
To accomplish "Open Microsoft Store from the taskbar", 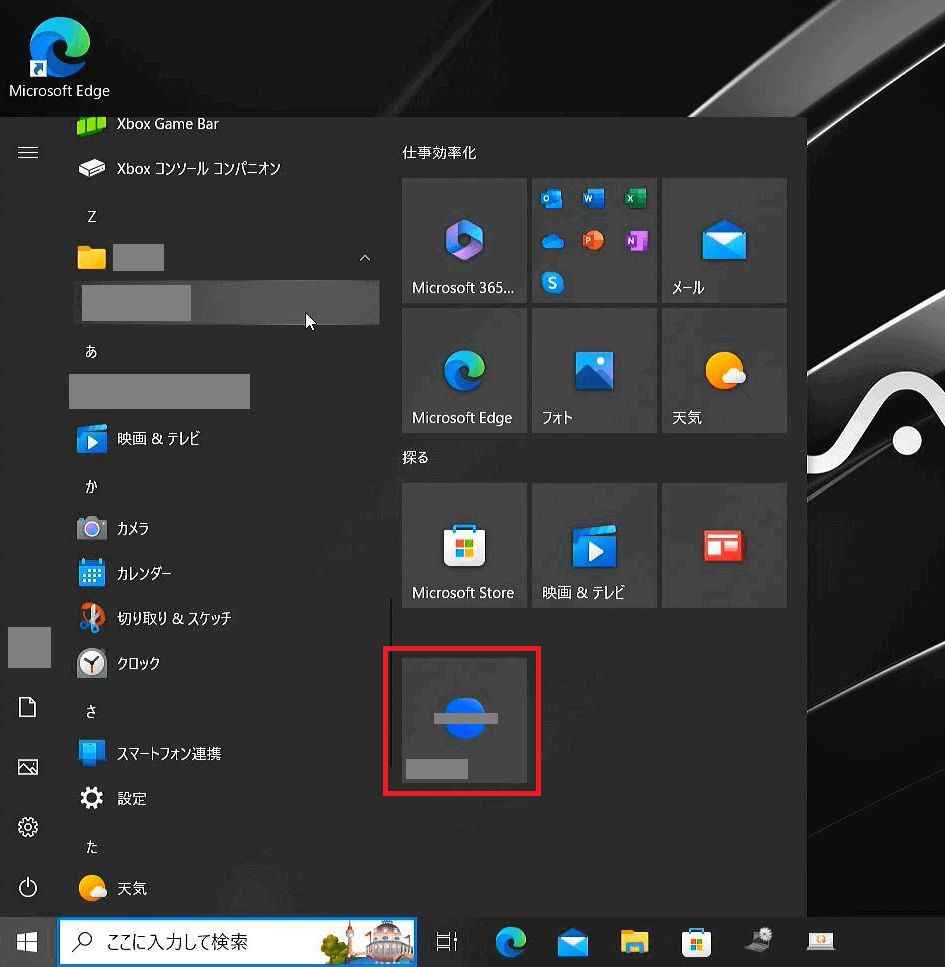I will pos(696,942).
